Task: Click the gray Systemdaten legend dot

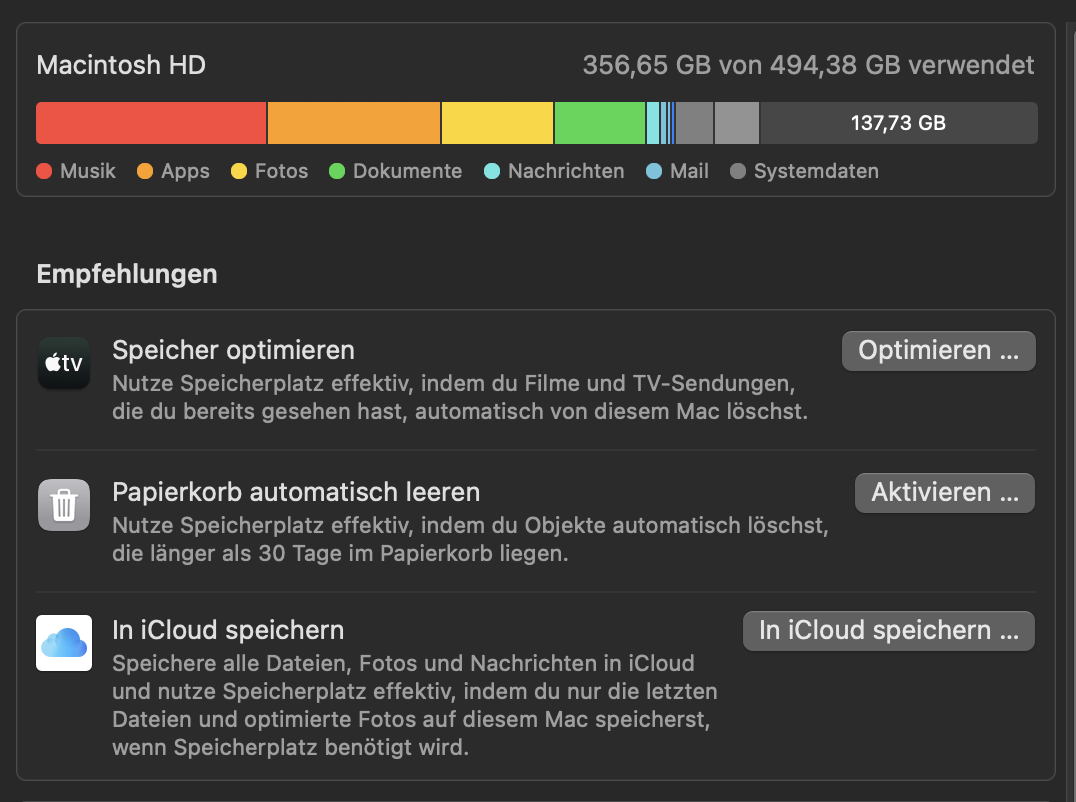Action: [738, 171]
